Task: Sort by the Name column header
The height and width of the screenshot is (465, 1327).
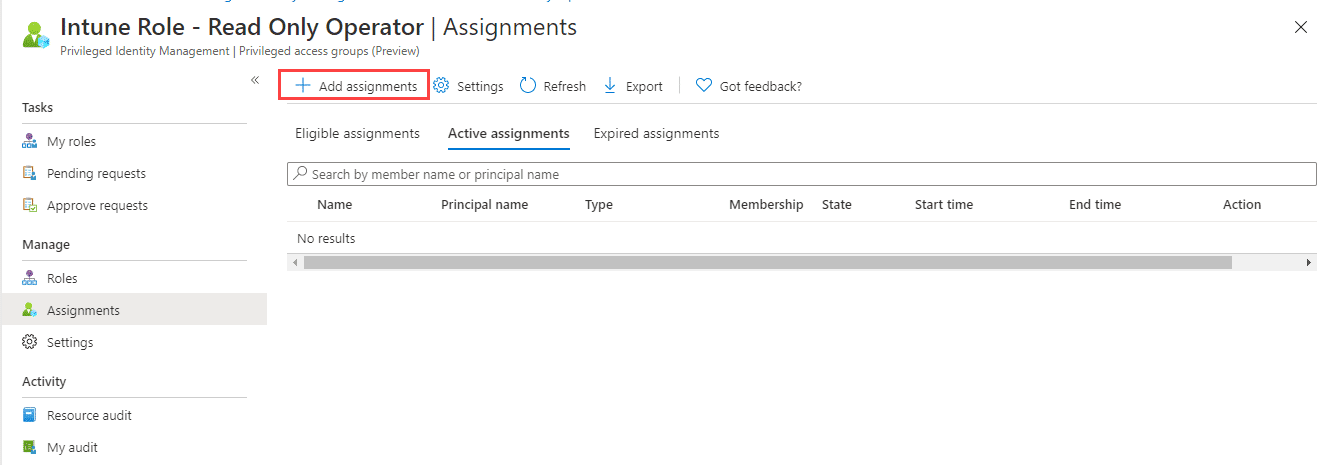Action: click(x=334, y=204)
